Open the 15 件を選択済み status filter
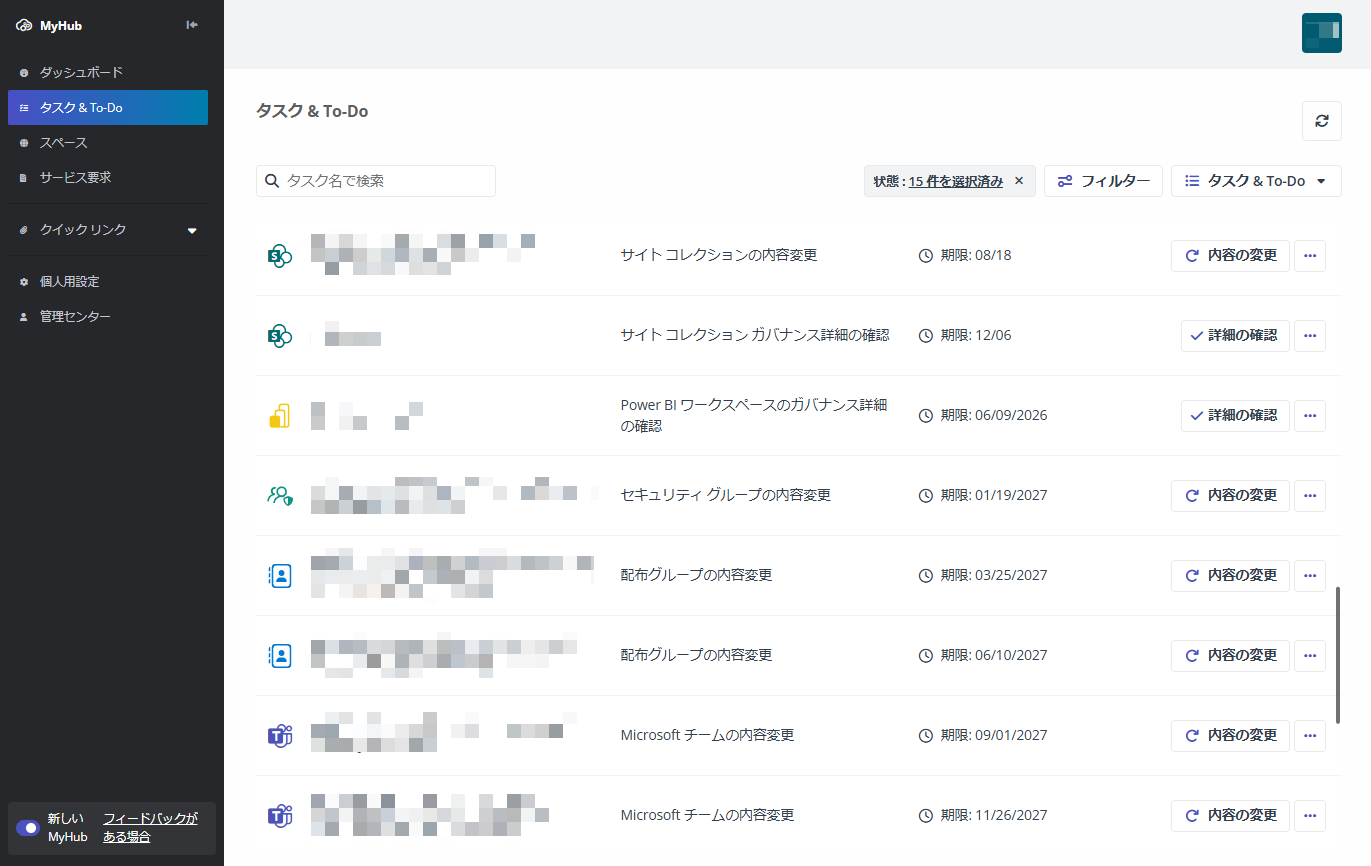 [956, 181]
